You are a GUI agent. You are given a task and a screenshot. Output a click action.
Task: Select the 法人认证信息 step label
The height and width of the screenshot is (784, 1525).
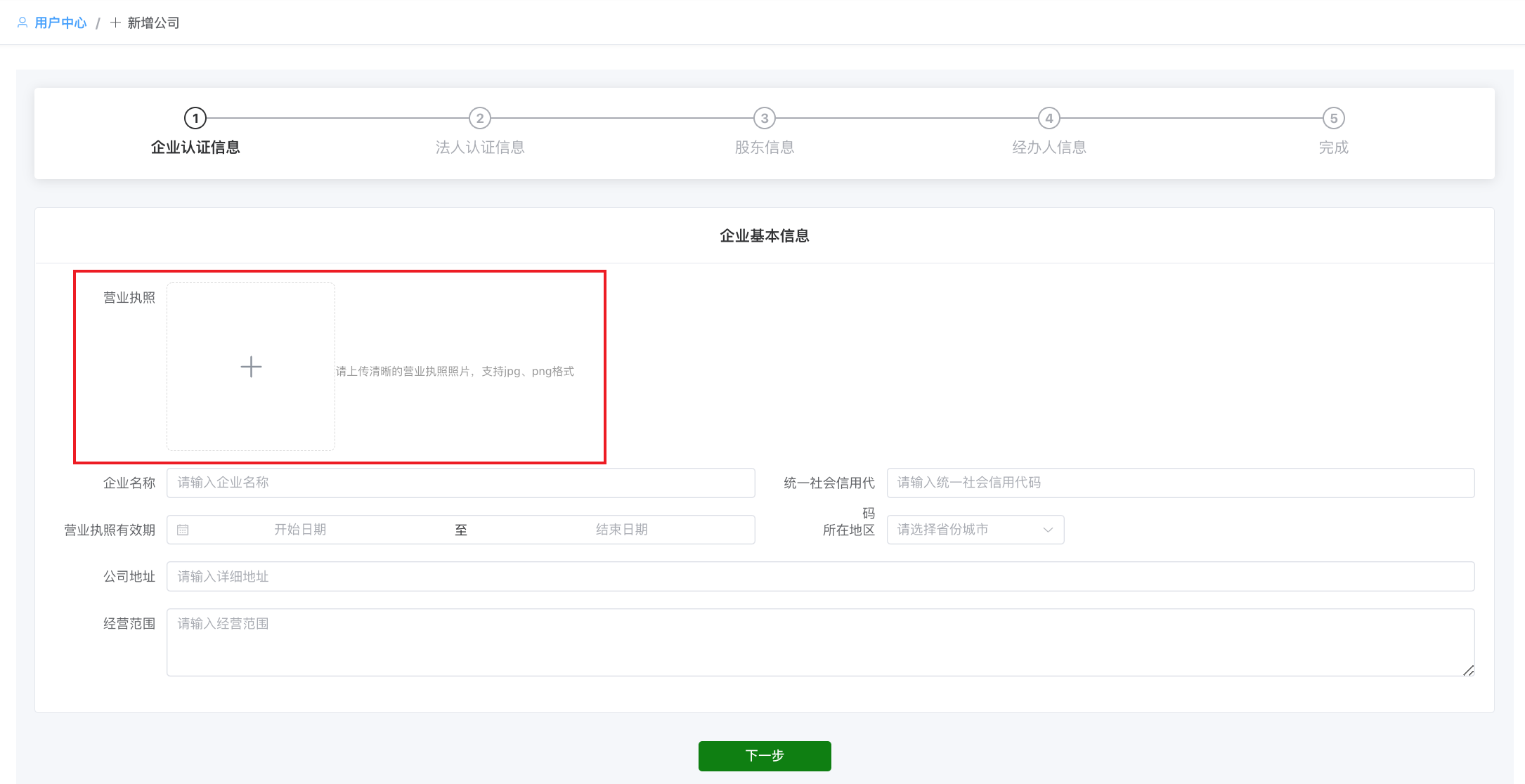coord(480,148)
